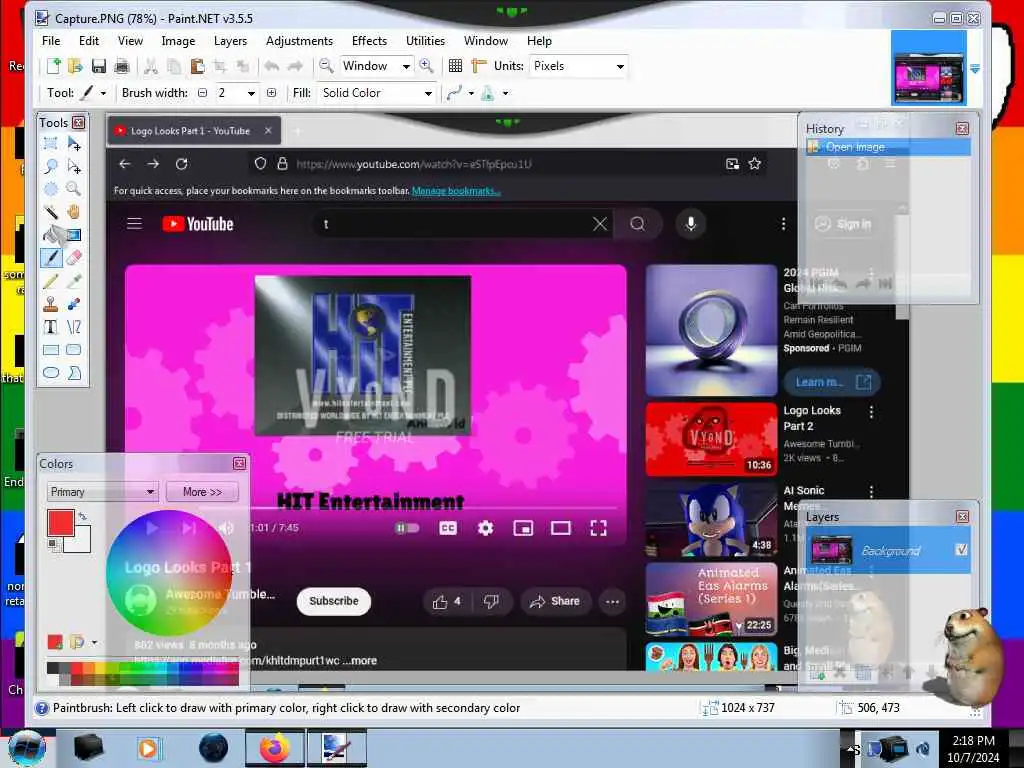The width and height of the screenshot is (1024, 768).
Task: Select the Text tool
Action: coord(50,327)
